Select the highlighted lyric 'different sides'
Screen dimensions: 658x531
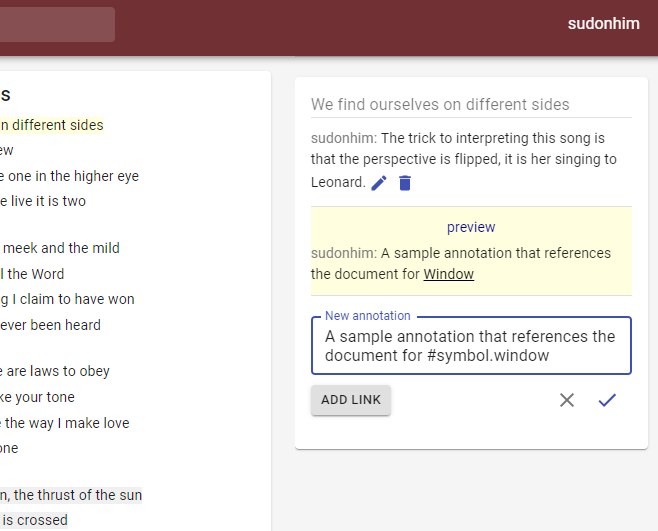(x=57, y=125)
